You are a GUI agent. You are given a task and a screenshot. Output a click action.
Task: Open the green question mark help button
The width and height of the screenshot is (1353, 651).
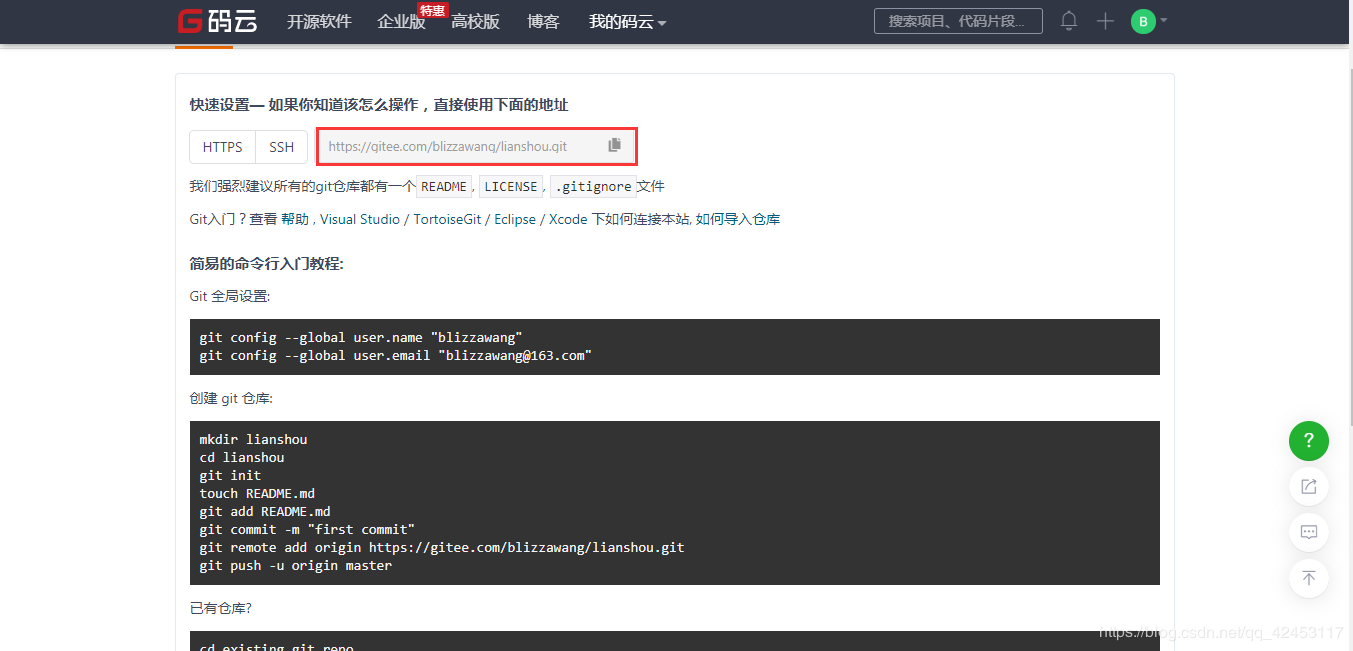click(x=1309, y=441)
